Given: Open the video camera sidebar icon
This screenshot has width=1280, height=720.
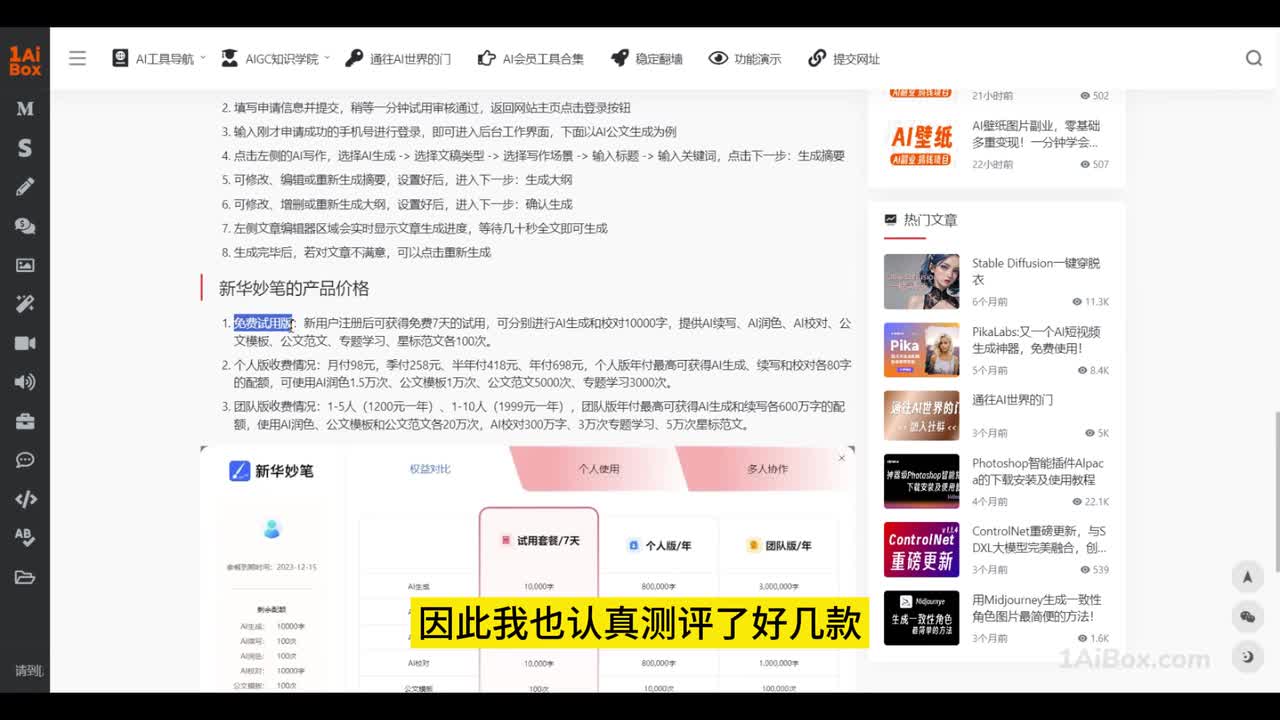Looking at the screenshot, I should pos(25,343).
